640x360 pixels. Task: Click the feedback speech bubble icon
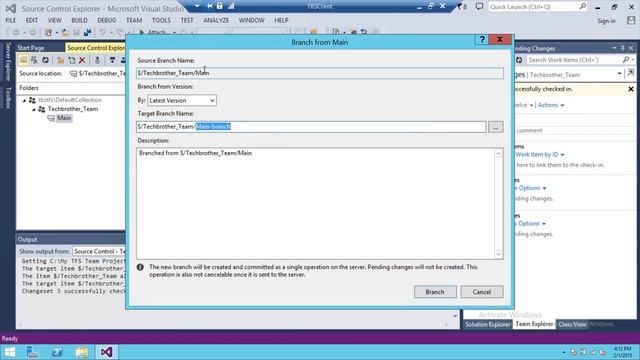480,7
